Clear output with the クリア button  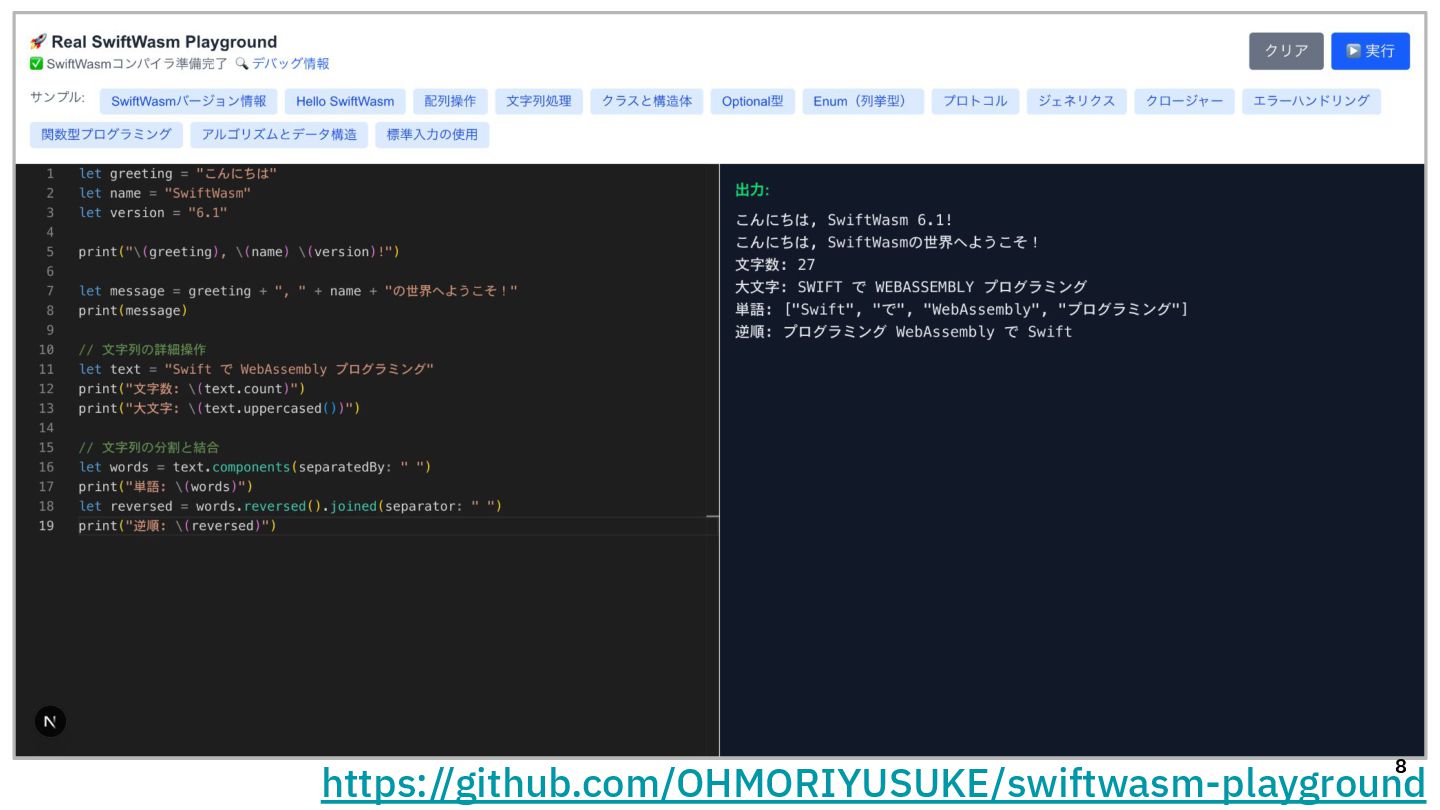[x=1286, y=51]
